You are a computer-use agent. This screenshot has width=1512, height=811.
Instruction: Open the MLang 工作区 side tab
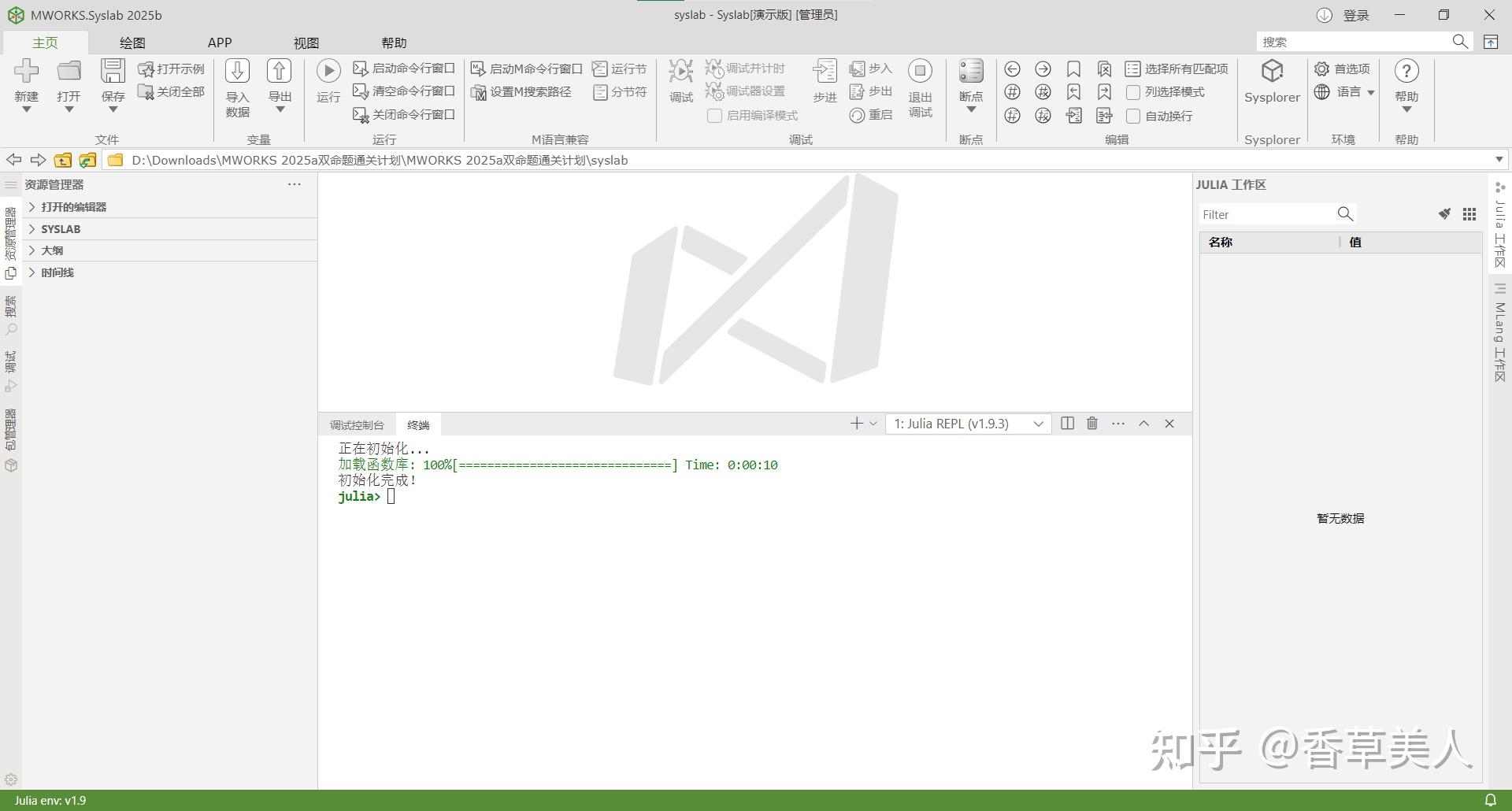(x=1499, y=333)
